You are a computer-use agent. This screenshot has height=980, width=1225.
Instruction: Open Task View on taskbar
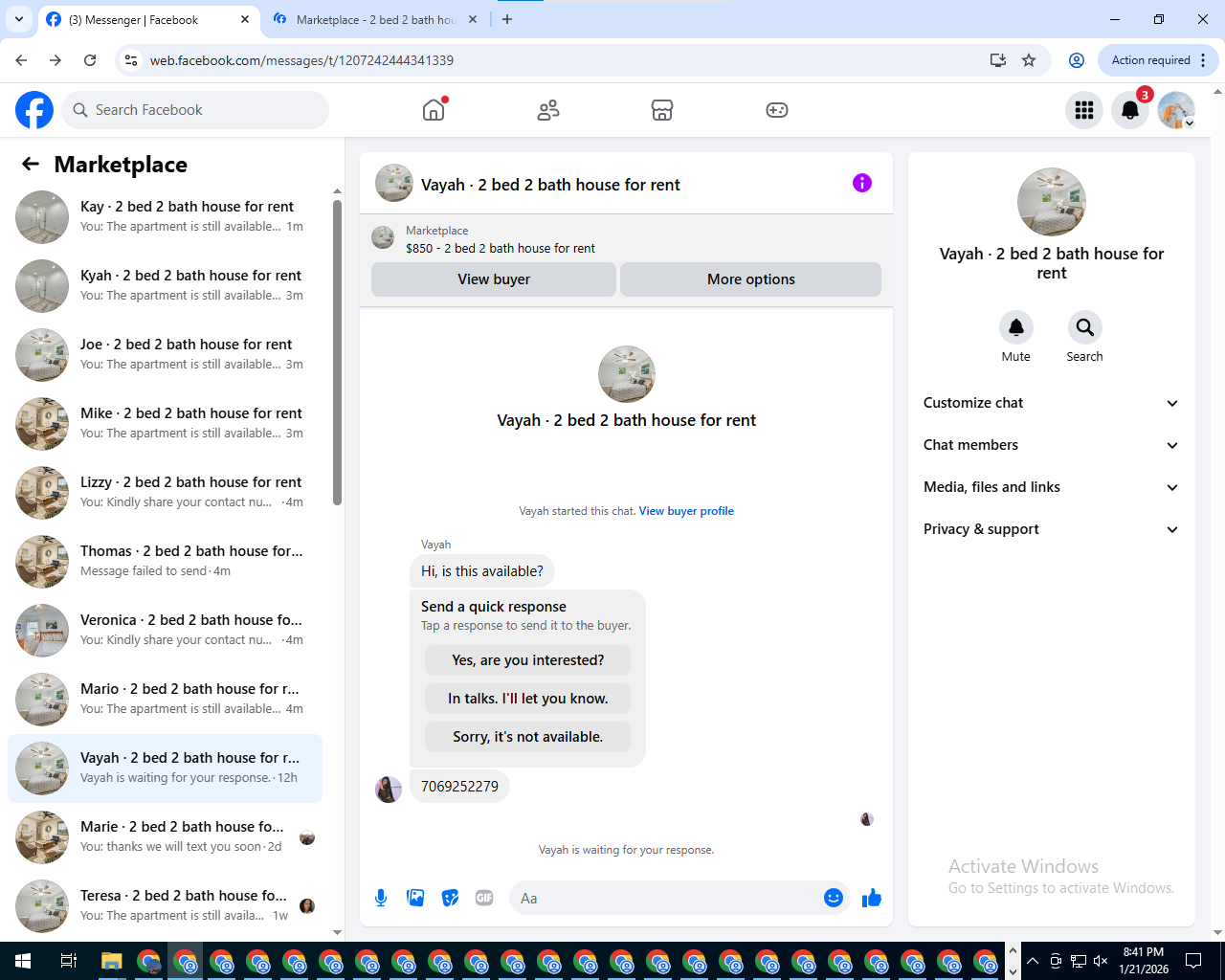68,961
